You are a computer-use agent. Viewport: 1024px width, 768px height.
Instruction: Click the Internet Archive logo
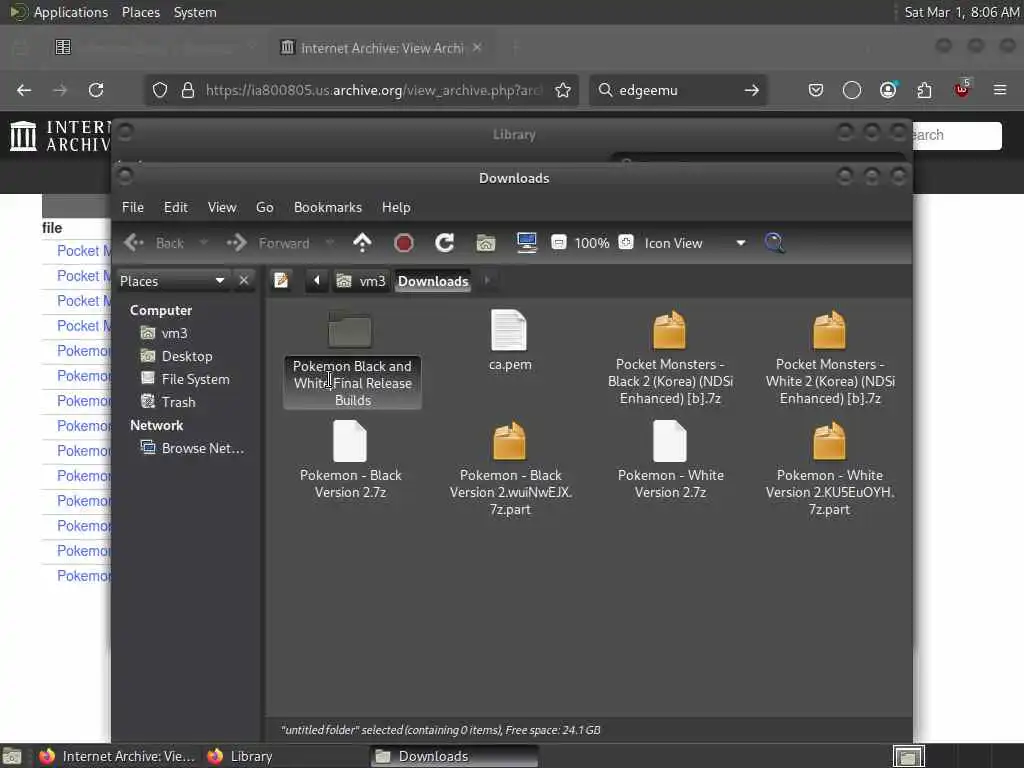[x=61, y=136]
